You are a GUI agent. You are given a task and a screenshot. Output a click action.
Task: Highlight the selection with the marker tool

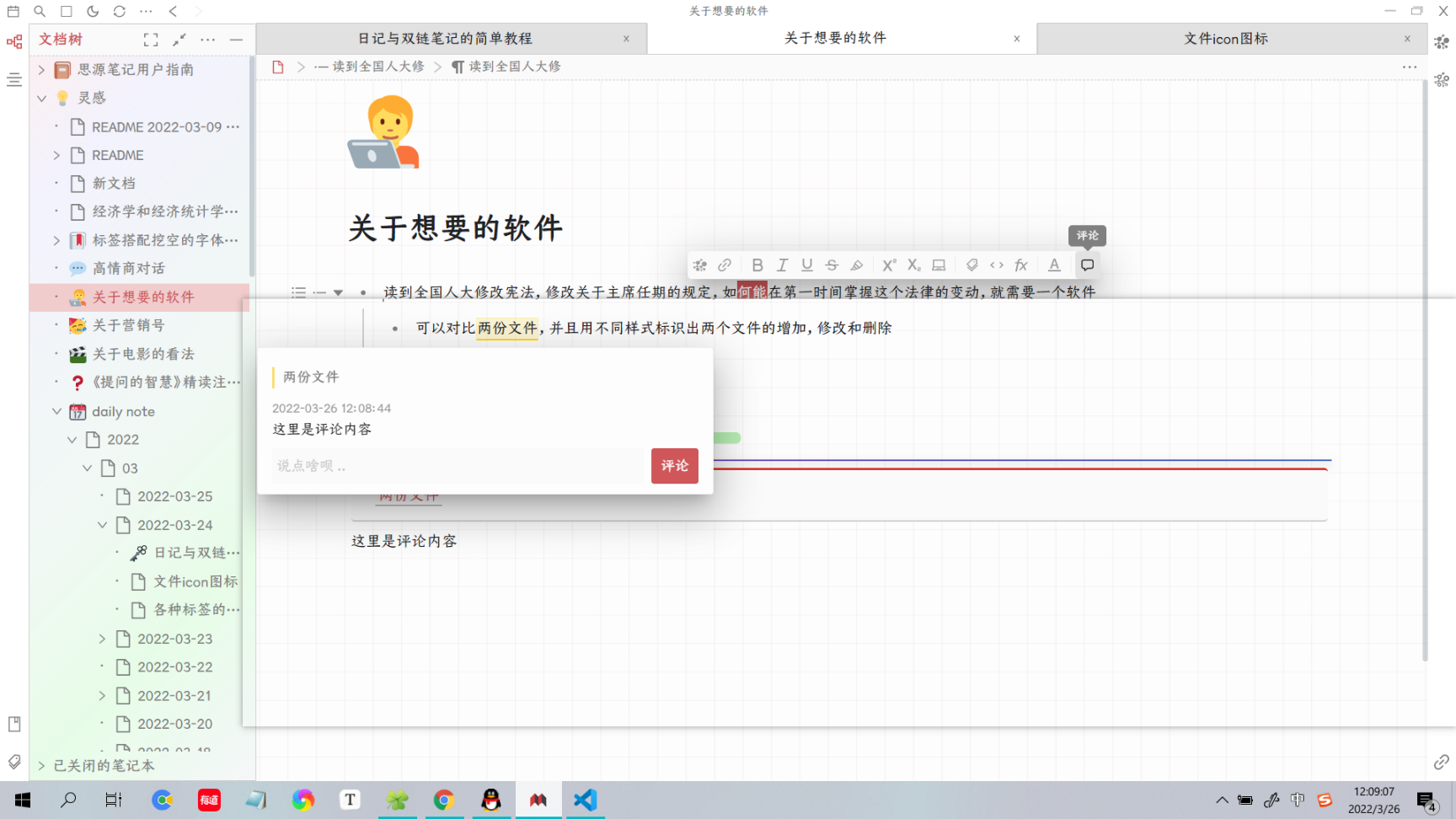[857, 265]
